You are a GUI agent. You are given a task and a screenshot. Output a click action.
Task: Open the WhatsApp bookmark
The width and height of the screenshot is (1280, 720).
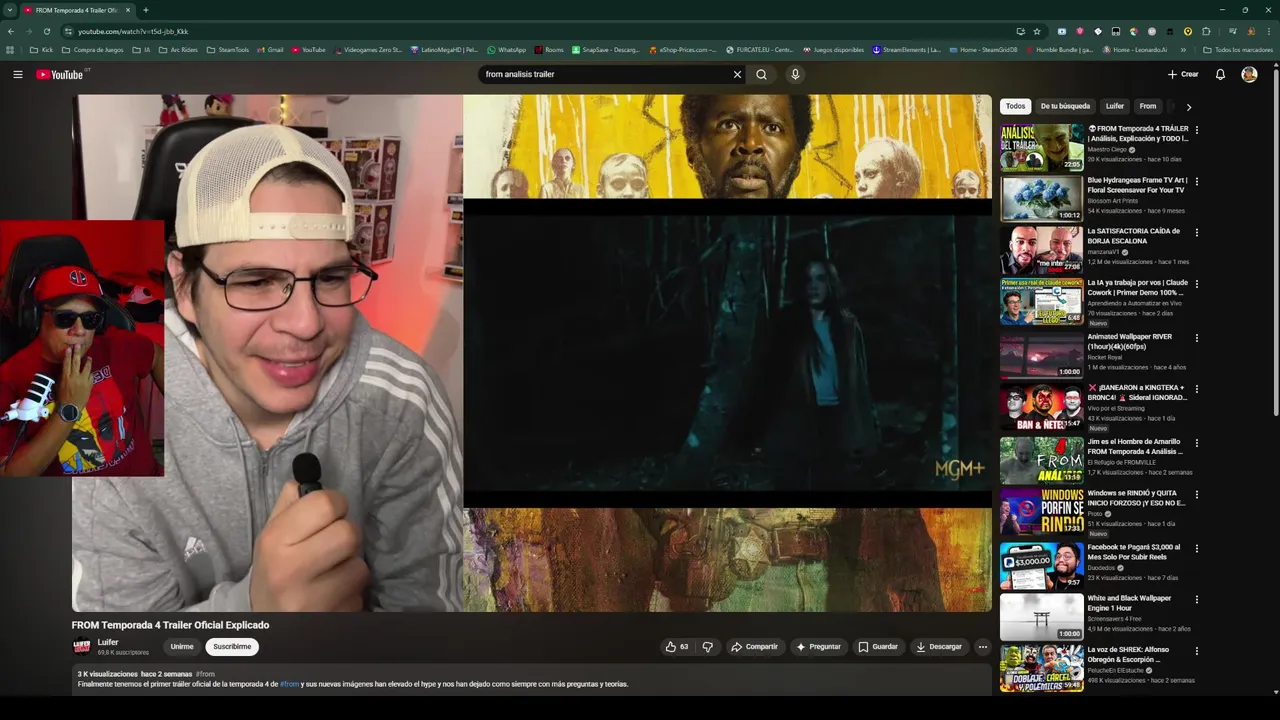click(x=506, y=50)
